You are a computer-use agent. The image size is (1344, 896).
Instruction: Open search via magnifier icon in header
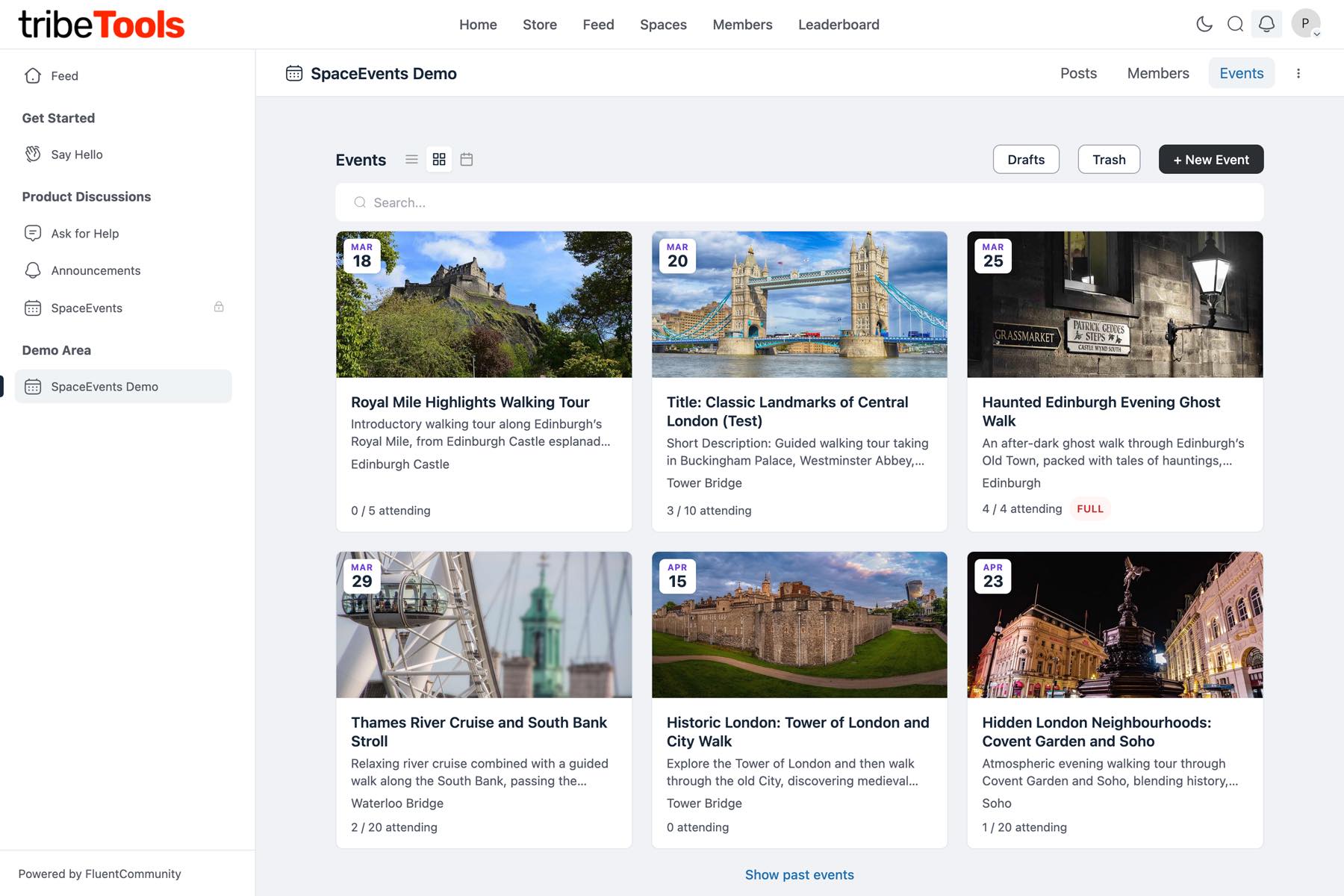(x=1235, y=24)
